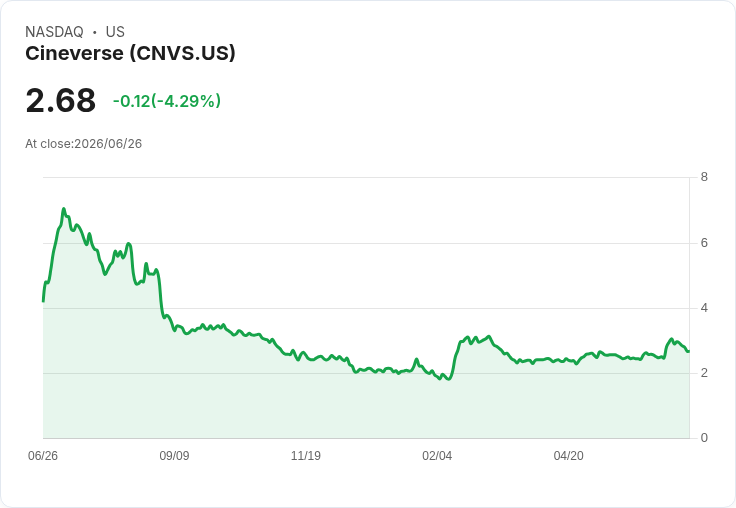Click the 11/19 date axis label

(306, 456)
